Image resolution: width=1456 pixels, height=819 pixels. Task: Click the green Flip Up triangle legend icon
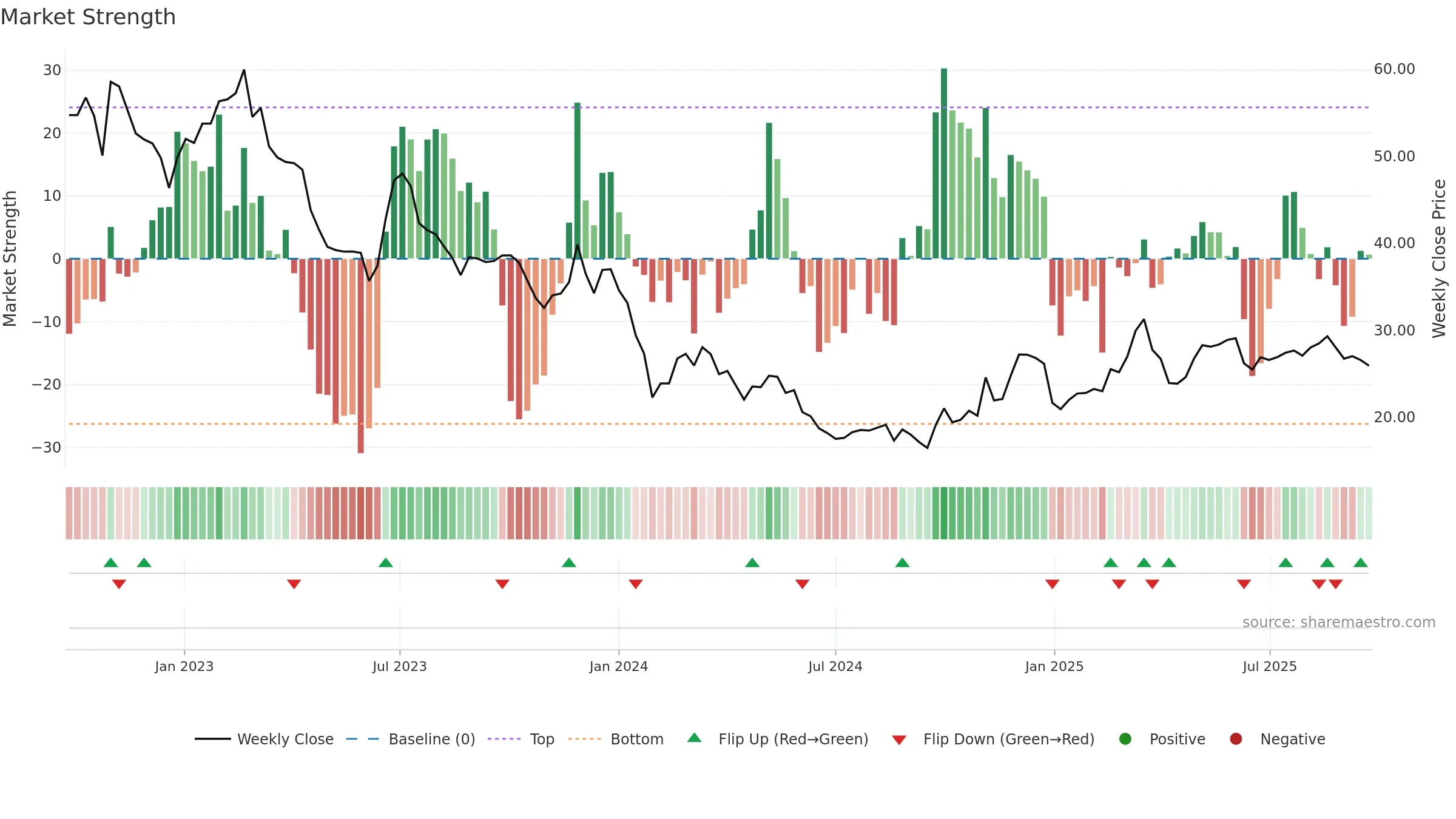[694, 738]
